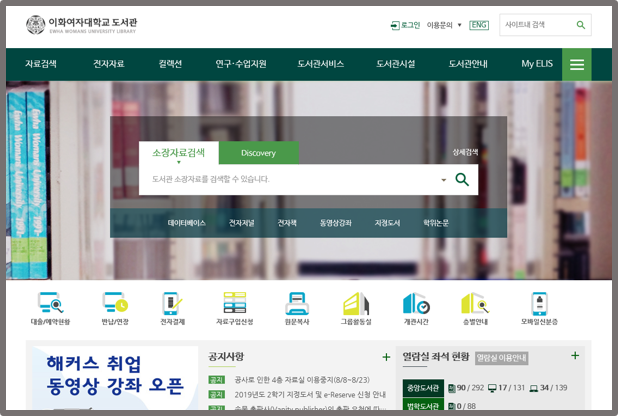Go to the 학위논문 link
Image resolution: width=618 pixels, height=416 pixels.
click(436, 223)
